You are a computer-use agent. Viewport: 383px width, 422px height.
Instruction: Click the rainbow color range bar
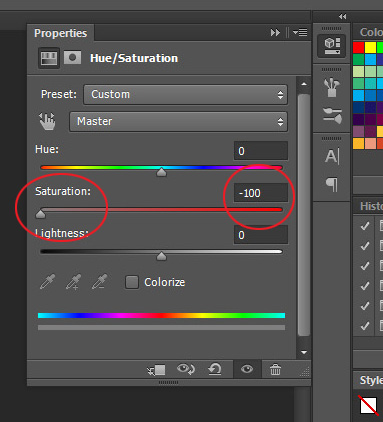161,315
